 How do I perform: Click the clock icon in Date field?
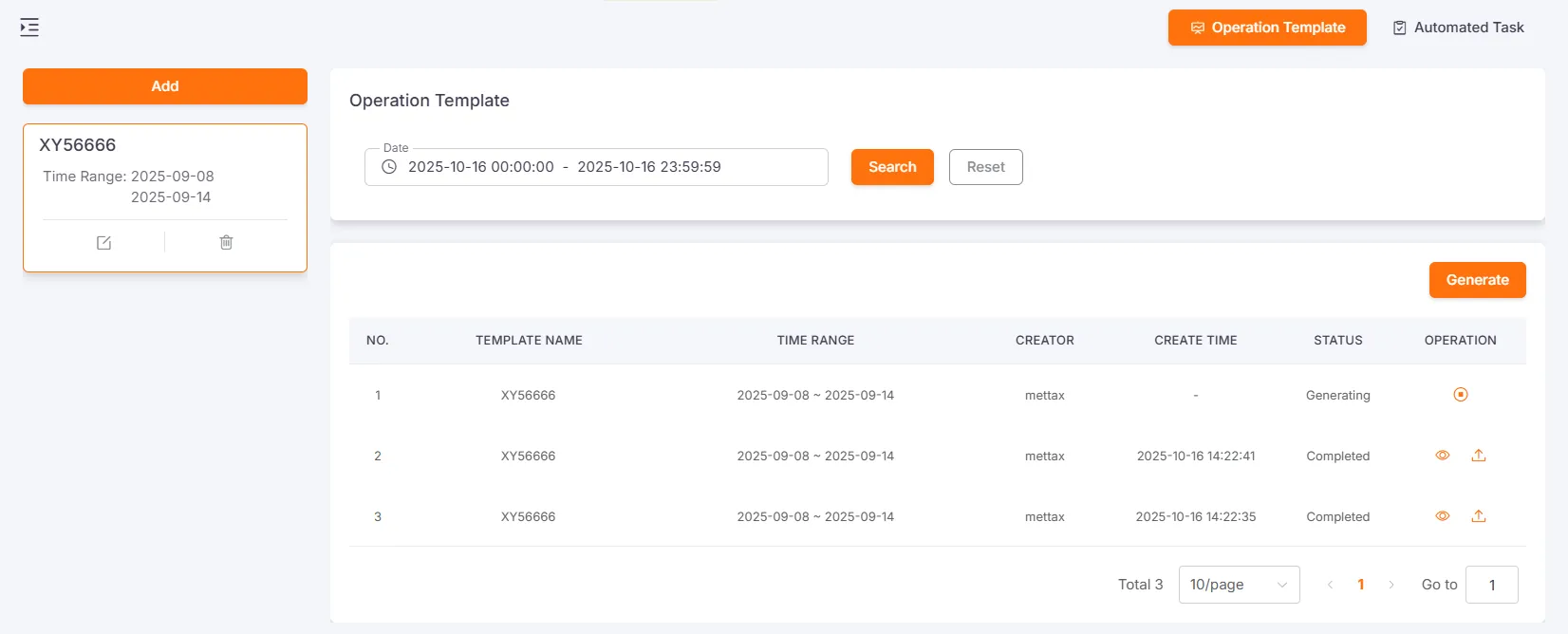[x=389, y=167]
